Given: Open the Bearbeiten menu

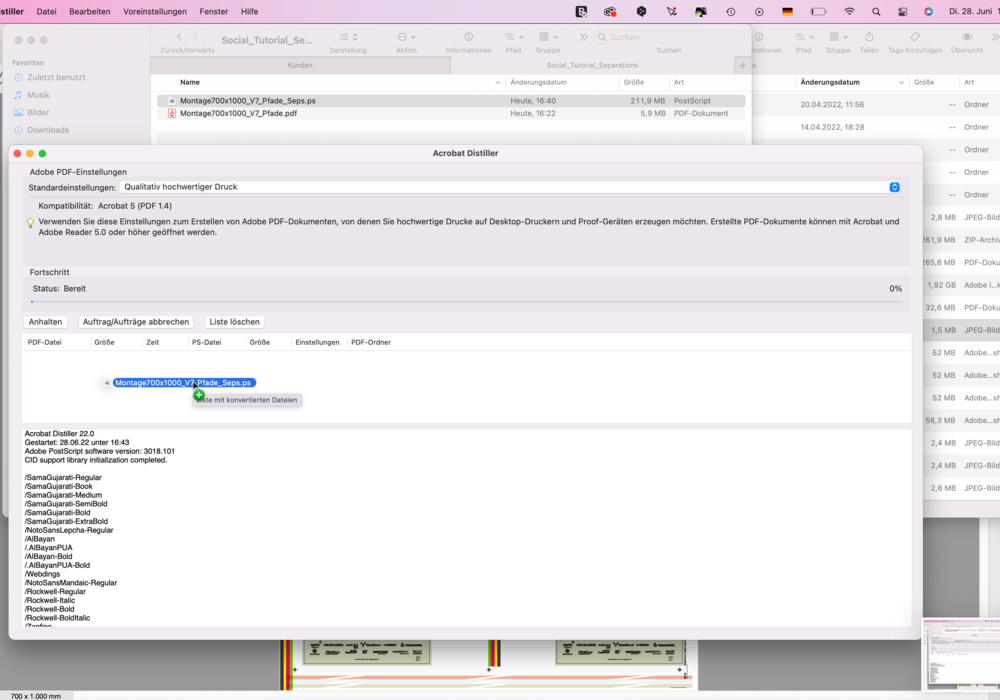Looking at the screenshot, I should point(90,11).
